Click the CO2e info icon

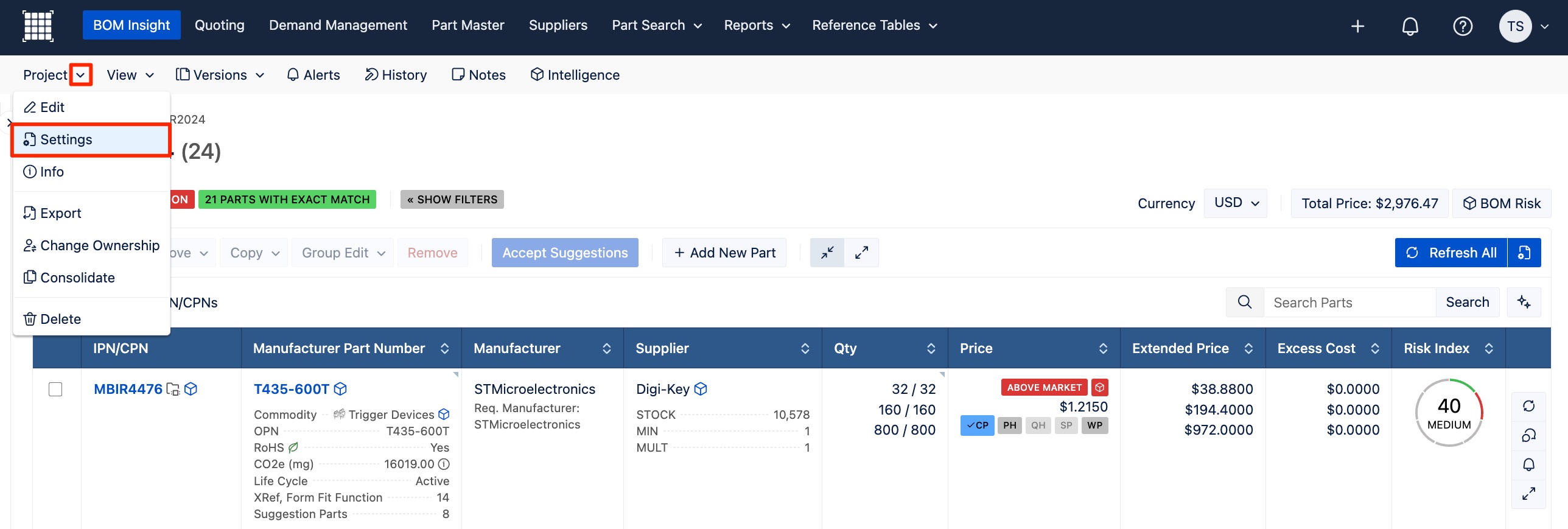444,464
